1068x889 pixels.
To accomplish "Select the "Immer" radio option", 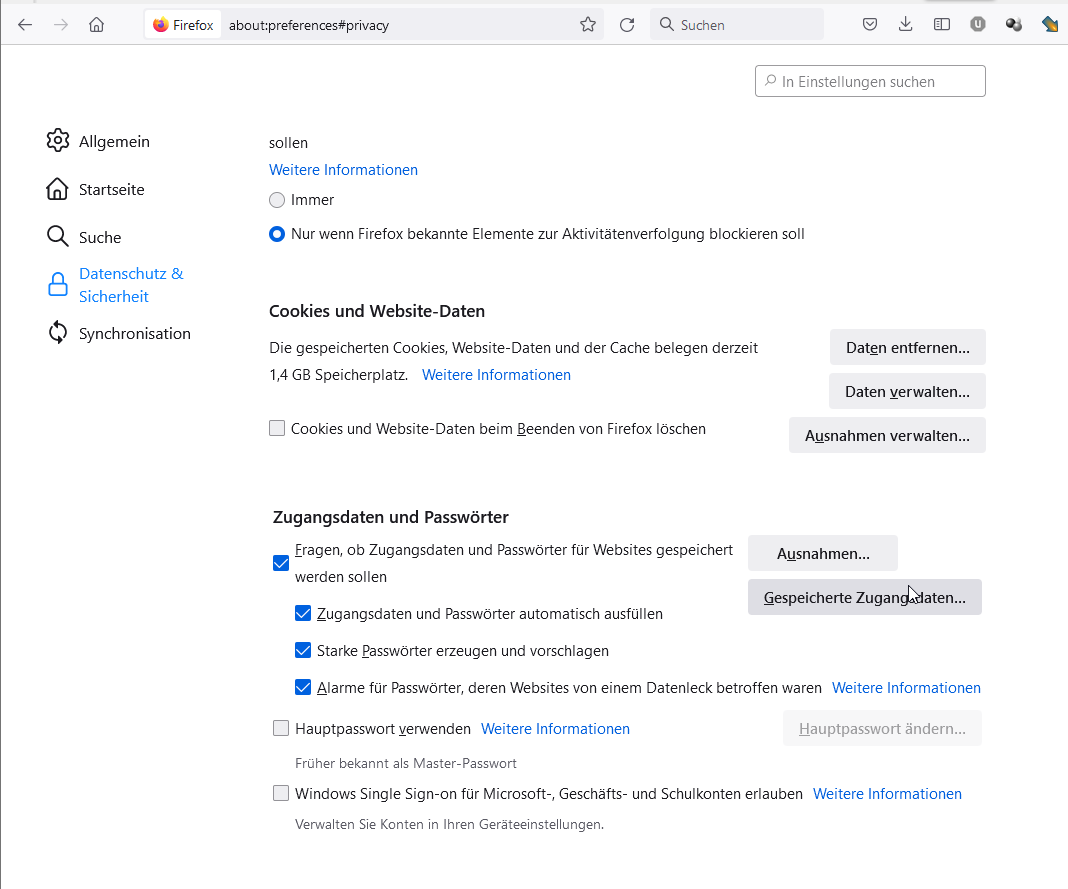I will (x=277, y=200).
